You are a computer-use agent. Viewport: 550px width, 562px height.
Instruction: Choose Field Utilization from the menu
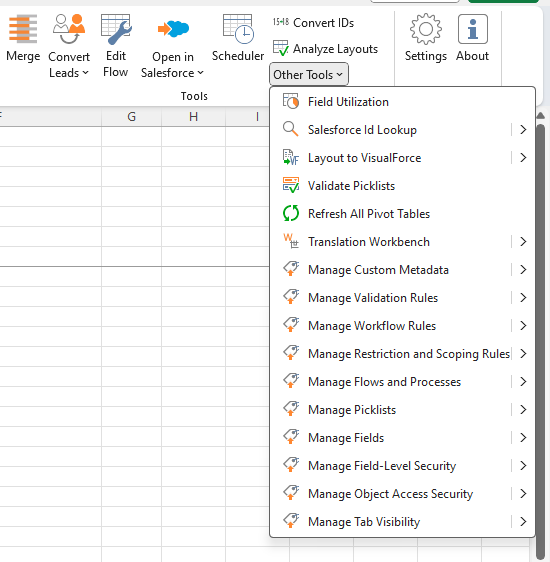coord(402,101)
